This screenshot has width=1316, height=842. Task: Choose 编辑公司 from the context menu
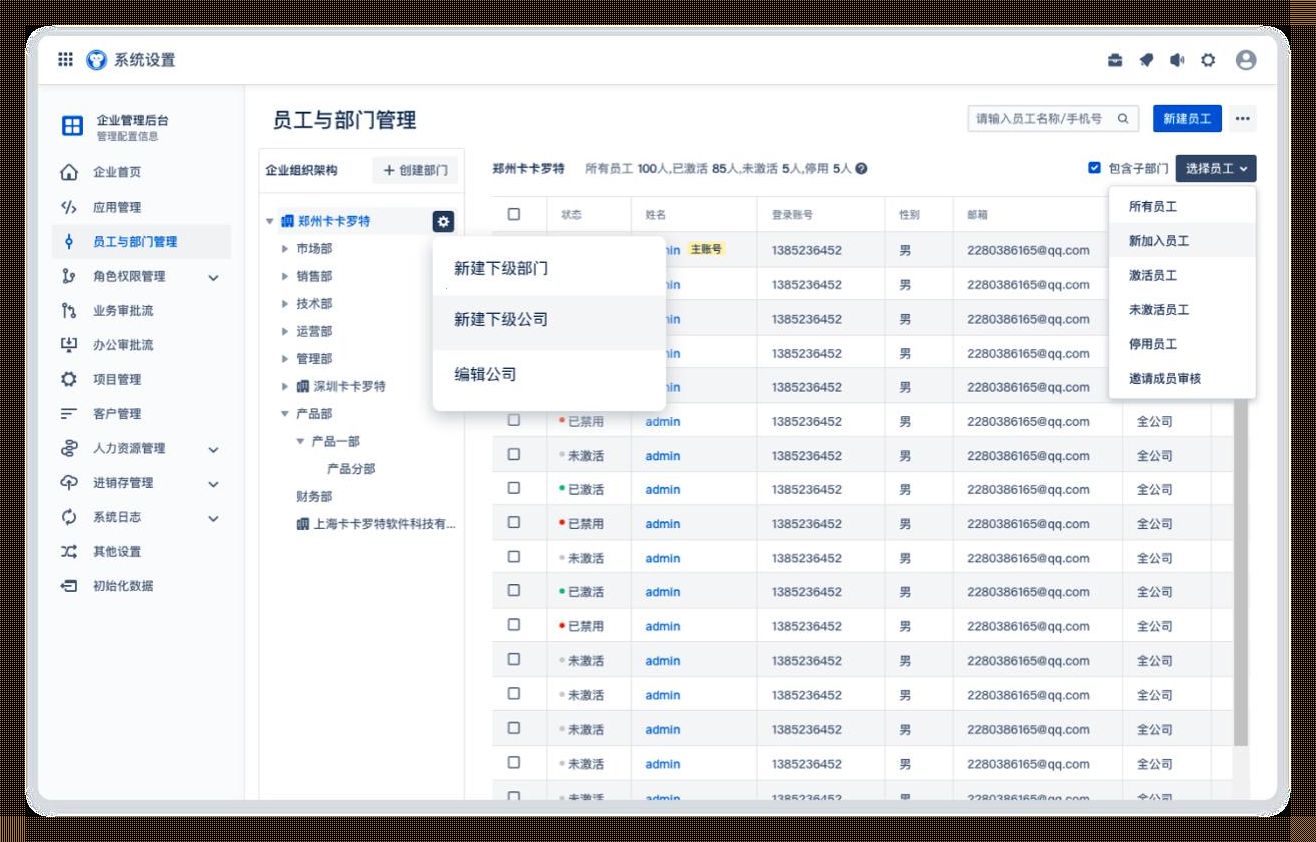(x=549, y=374)
